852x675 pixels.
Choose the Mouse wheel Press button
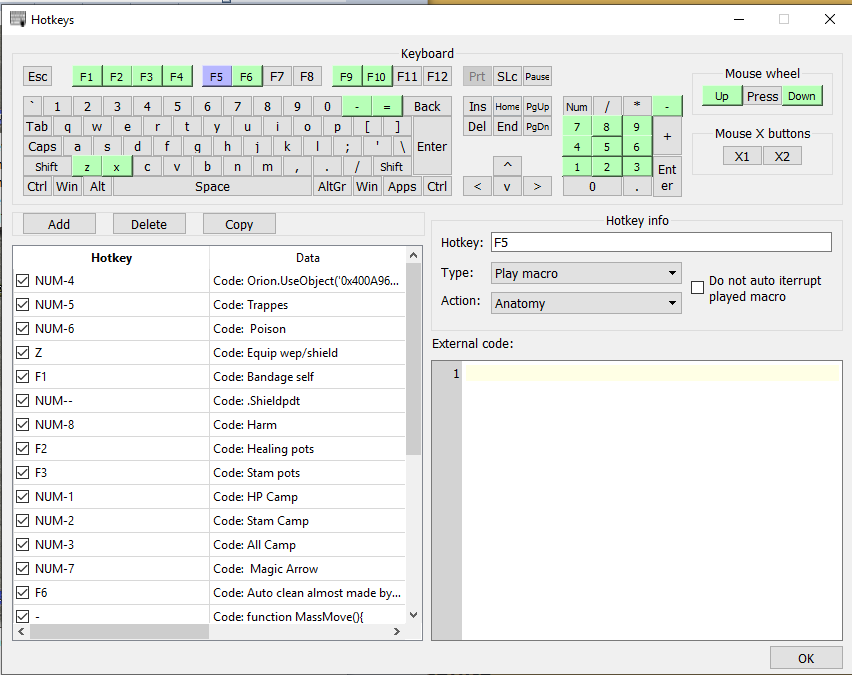pyautogui.click(x=762, y=96)
